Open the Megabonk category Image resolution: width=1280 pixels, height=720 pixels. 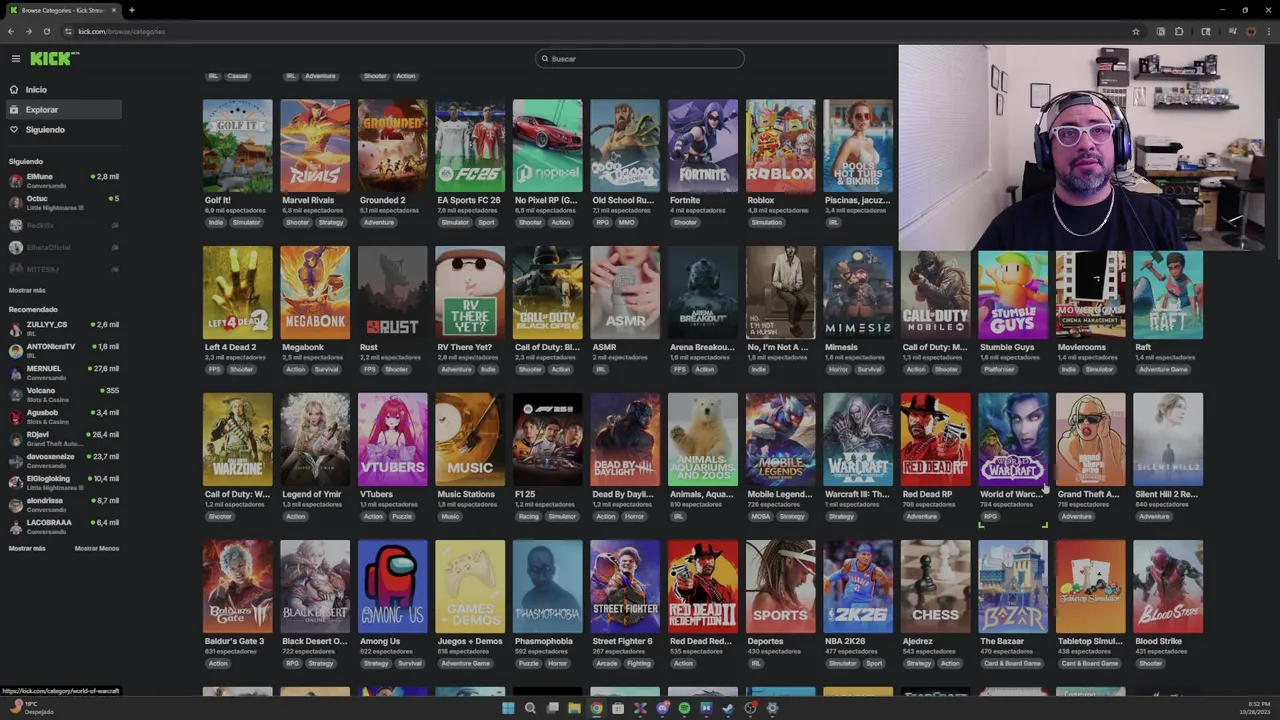point(315,293)
